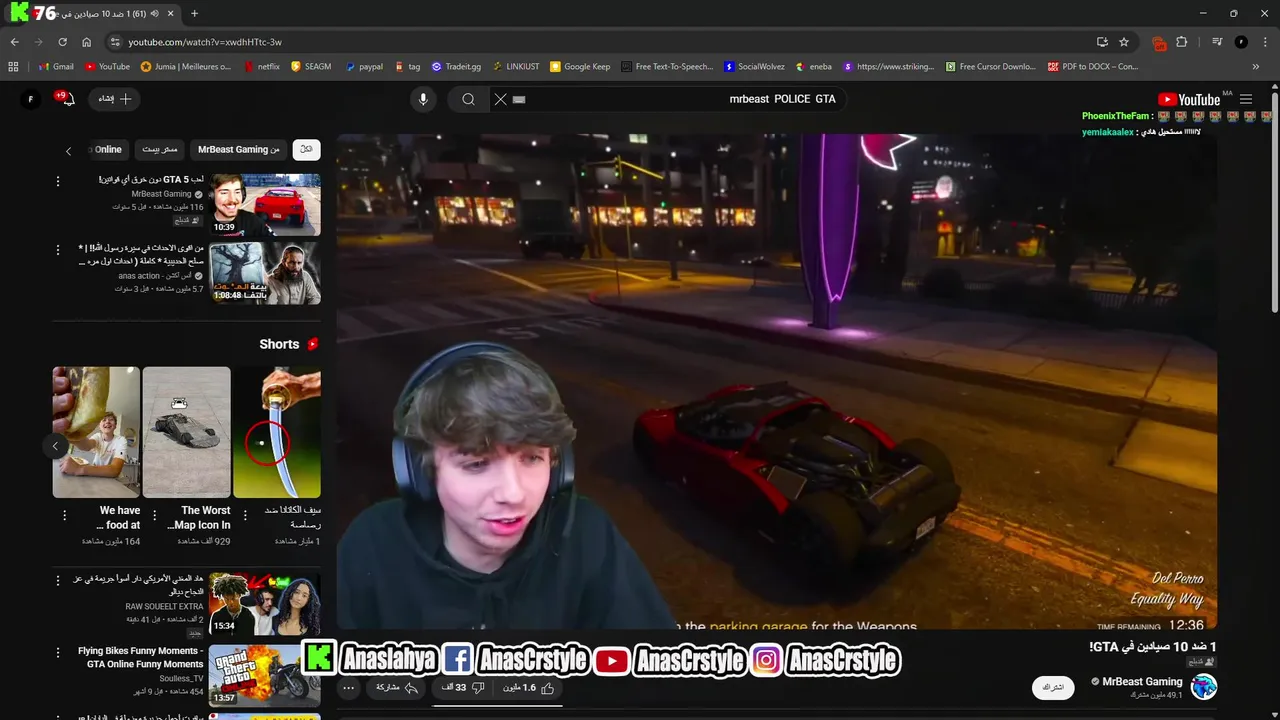Play the 13:57 Flying Bikes video thumbnail
Image resolution: width=1280 pixels, height=720 pixels.
tap(265, 675)
